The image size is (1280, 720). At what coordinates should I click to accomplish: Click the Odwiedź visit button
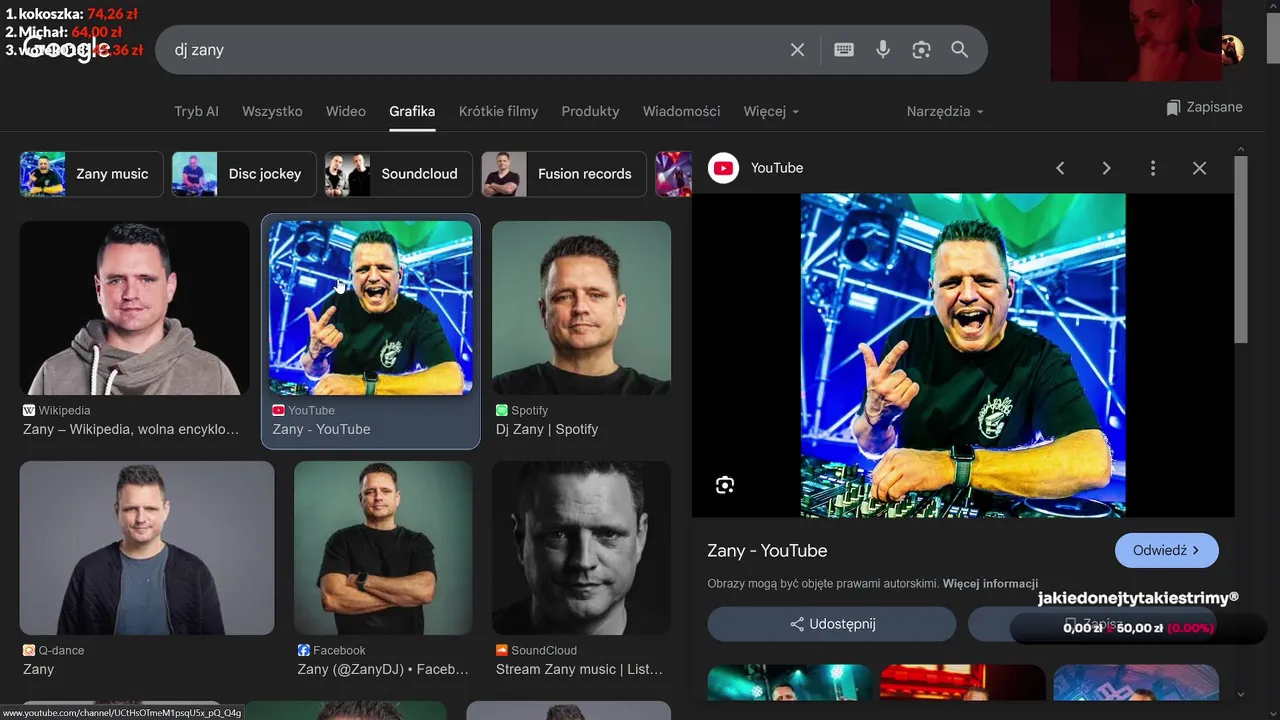[x=1166, y=550]
